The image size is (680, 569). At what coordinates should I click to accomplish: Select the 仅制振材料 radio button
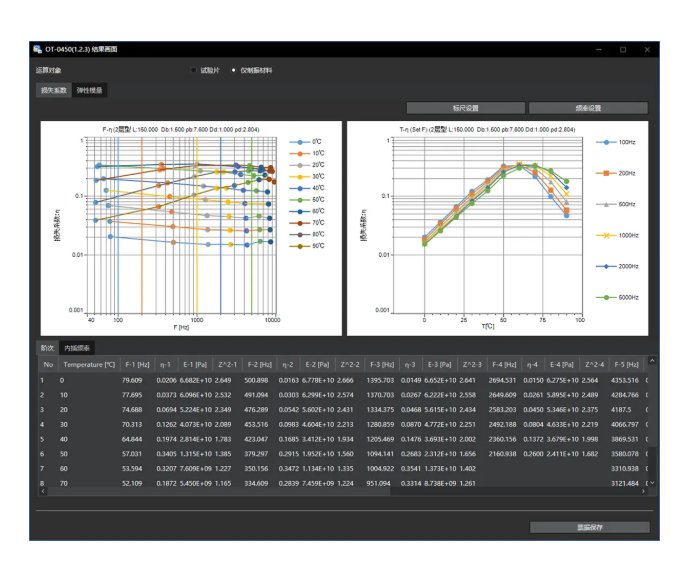[x=234, y=71]
